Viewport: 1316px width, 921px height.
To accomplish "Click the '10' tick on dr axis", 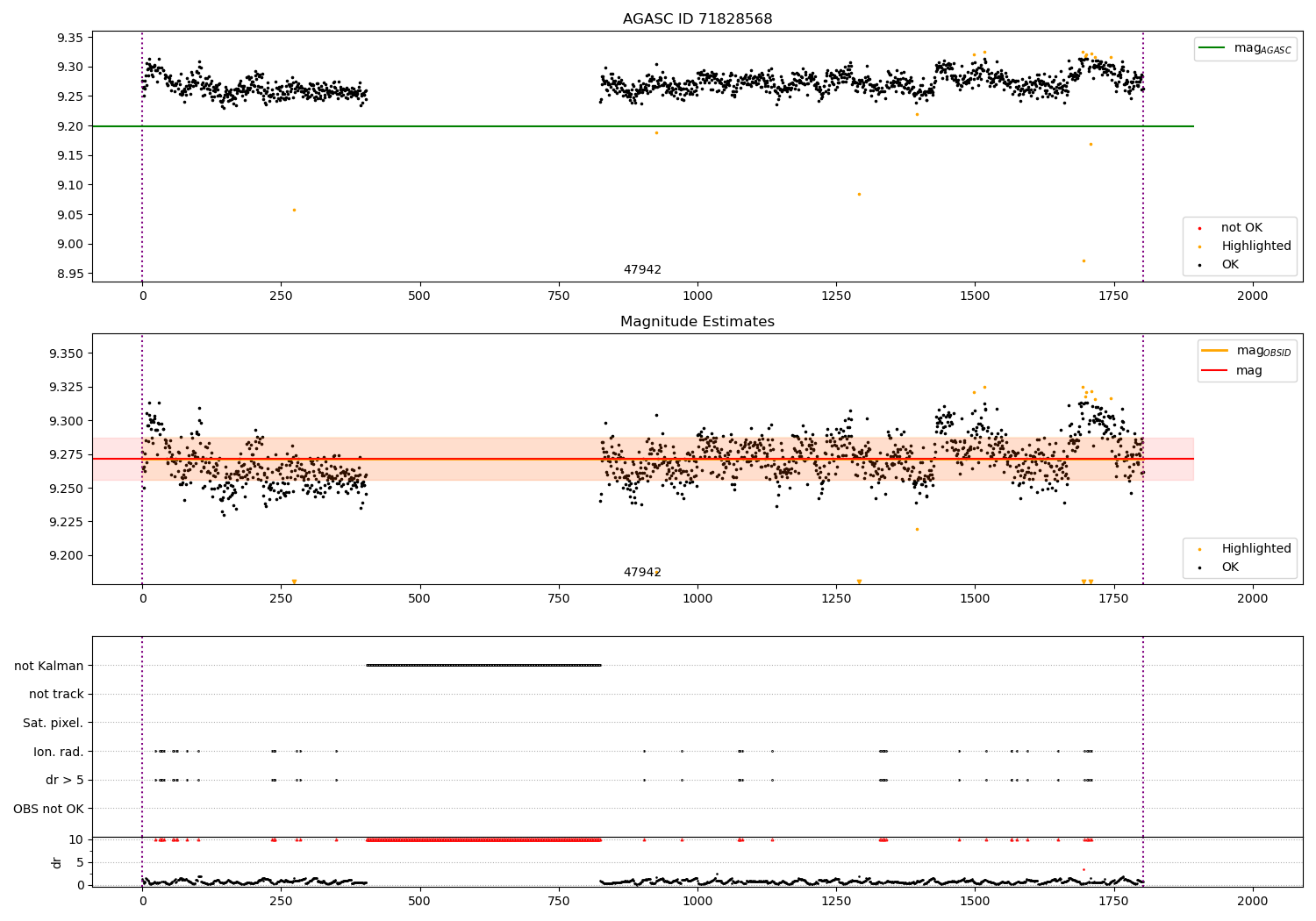I will pos(76,839).
